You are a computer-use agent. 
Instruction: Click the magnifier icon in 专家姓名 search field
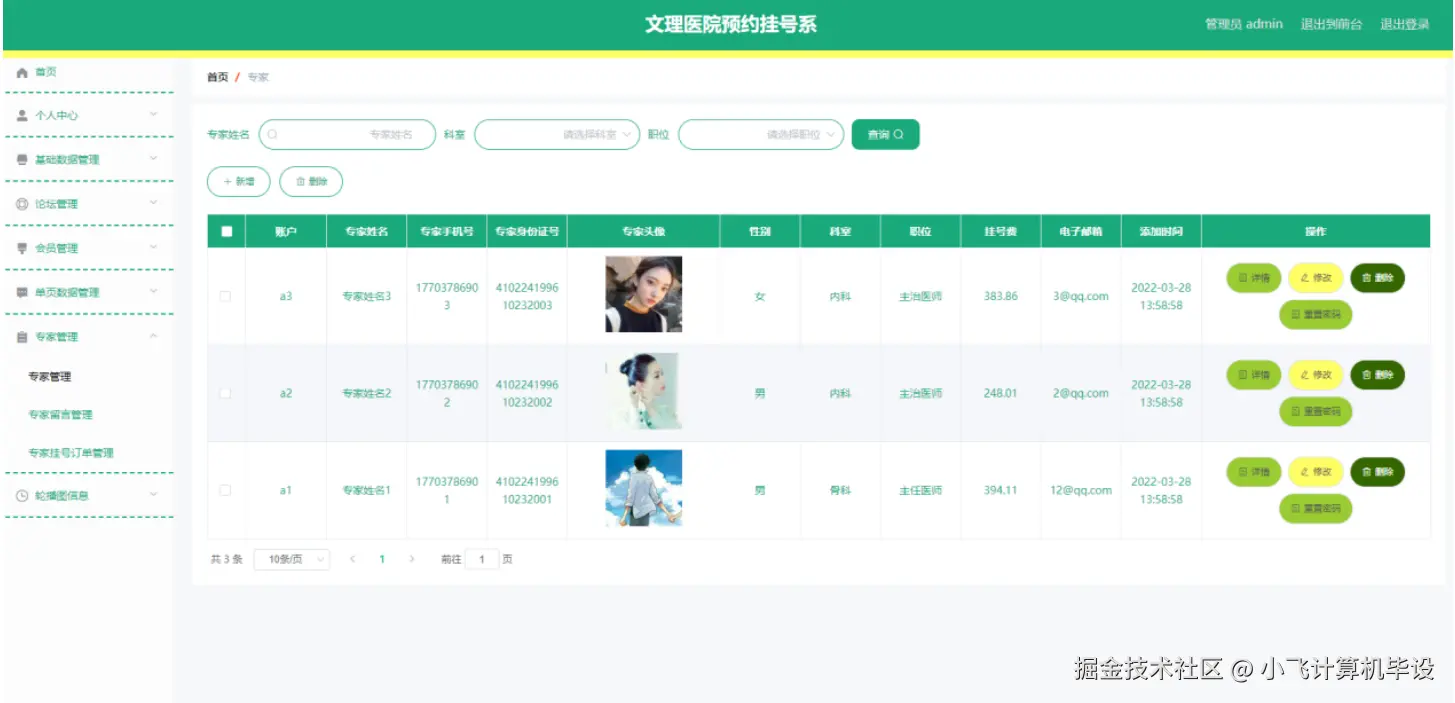[x=272, y=134]
